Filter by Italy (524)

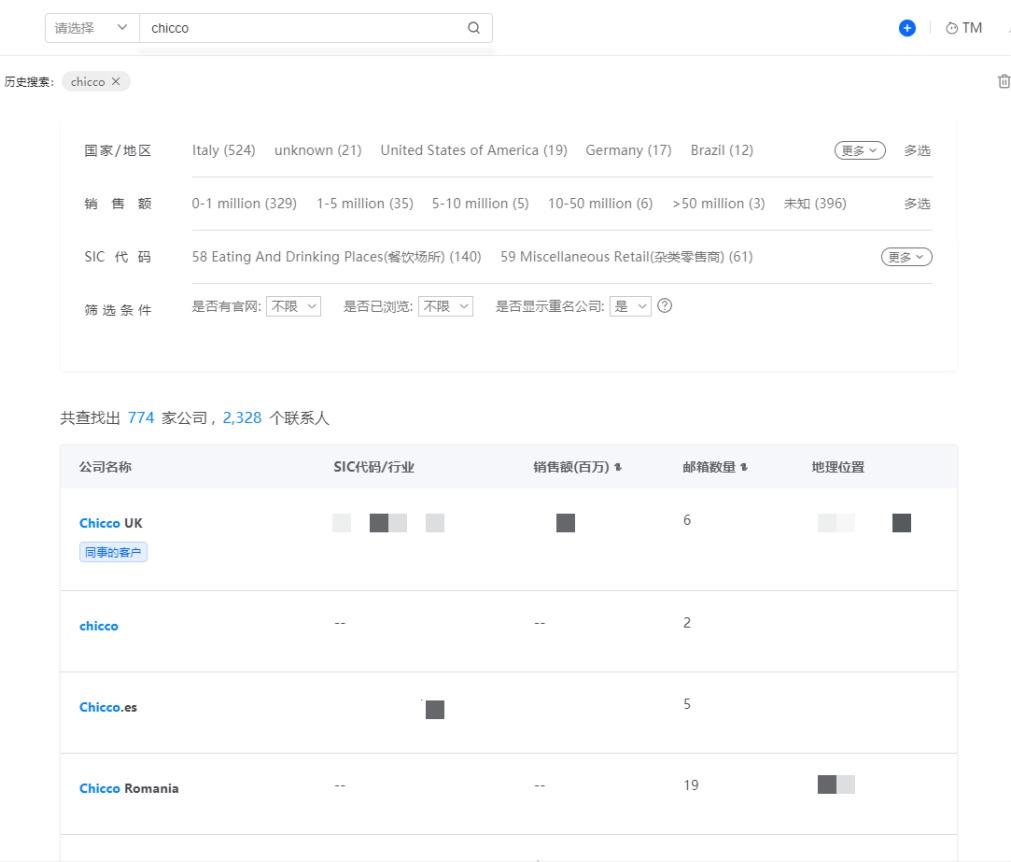[x=223, y=150]
